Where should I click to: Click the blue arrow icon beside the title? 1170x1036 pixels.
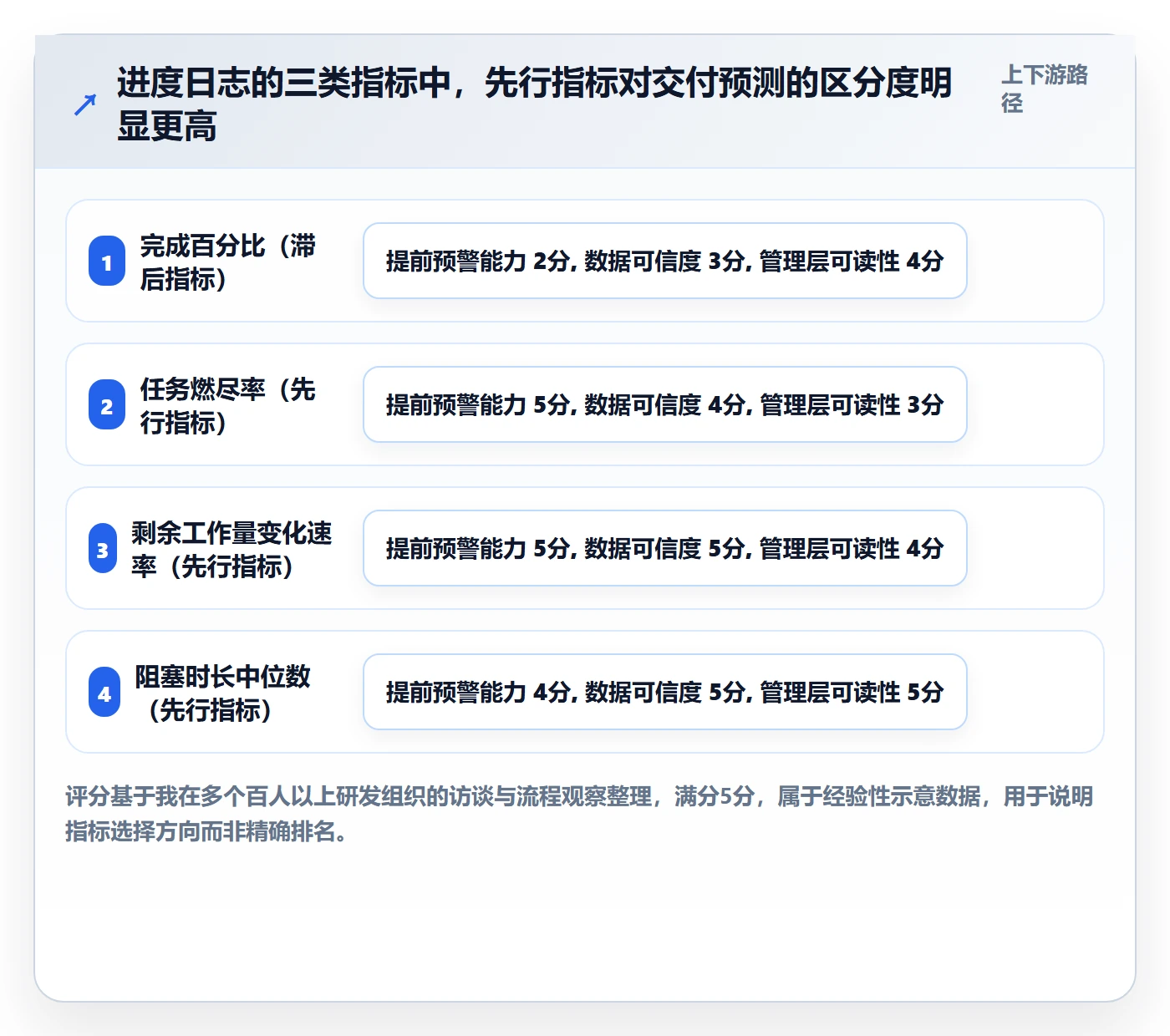[85, 104]
